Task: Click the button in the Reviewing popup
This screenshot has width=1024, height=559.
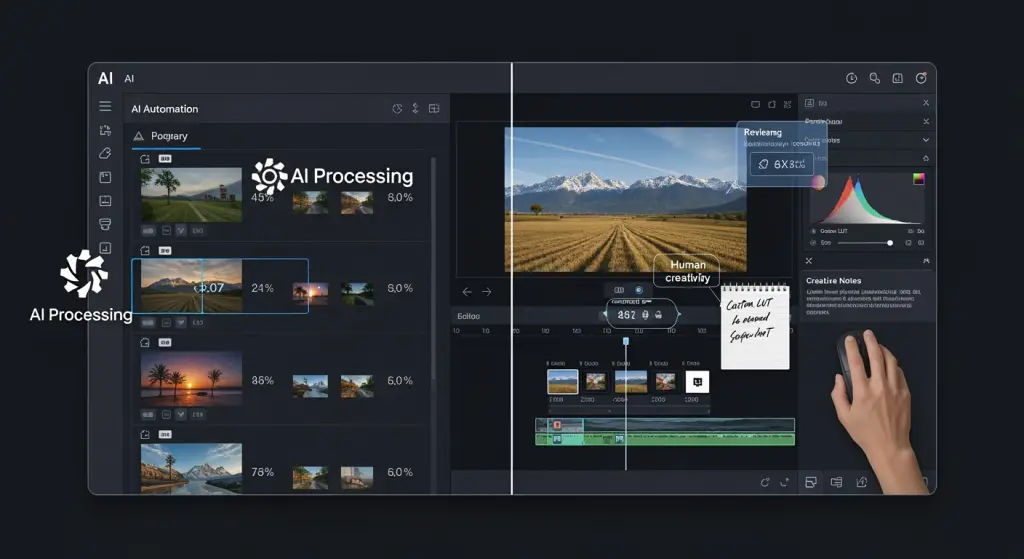Action: tap(782, 164)
